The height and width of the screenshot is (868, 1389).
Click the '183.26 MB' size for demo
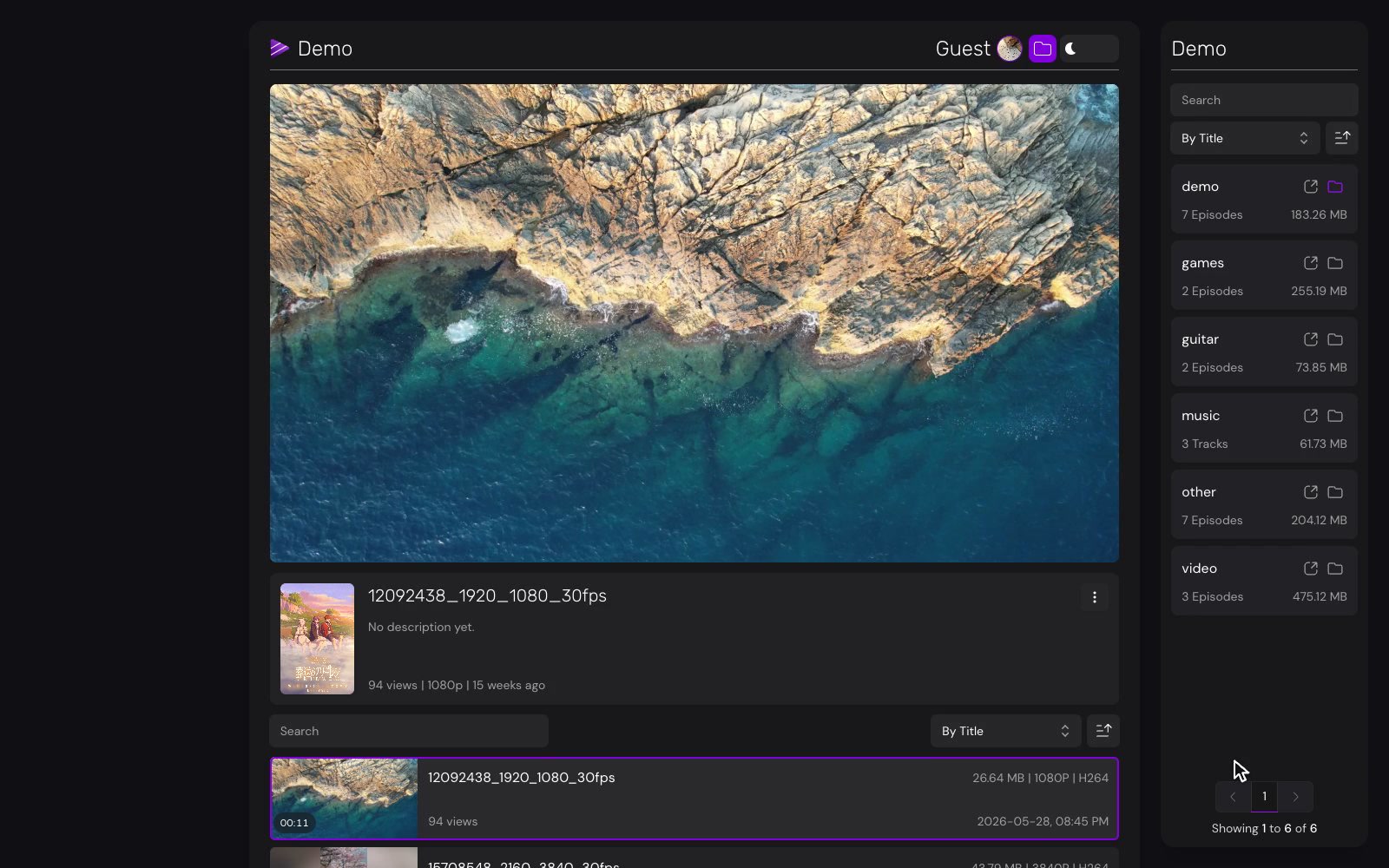pos(1319,214)
